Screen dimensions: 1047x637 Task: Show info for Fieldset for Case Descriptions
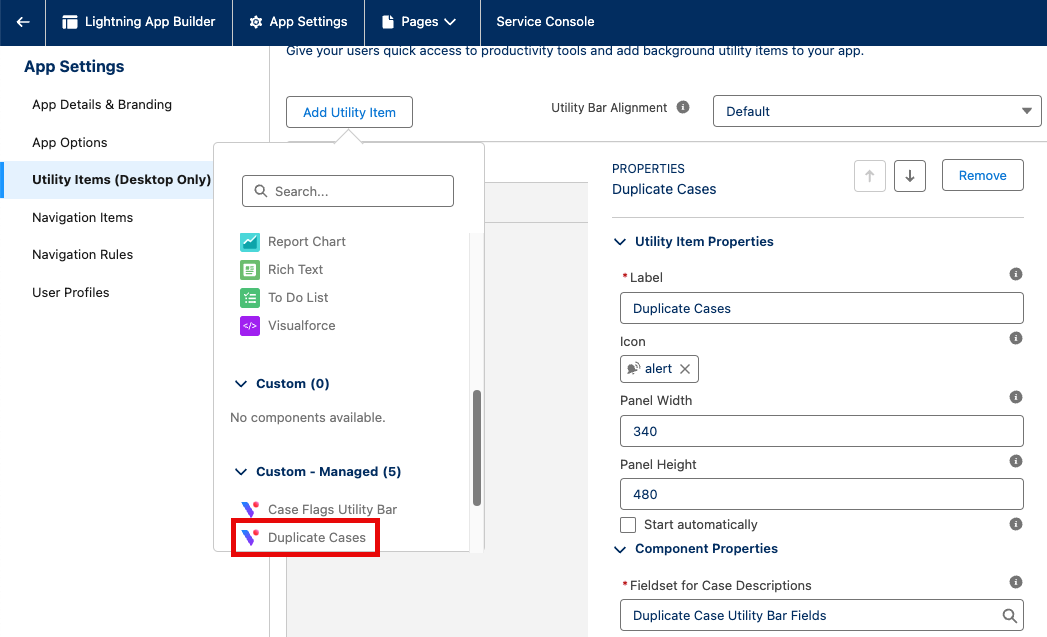(x=1016, y=582)
